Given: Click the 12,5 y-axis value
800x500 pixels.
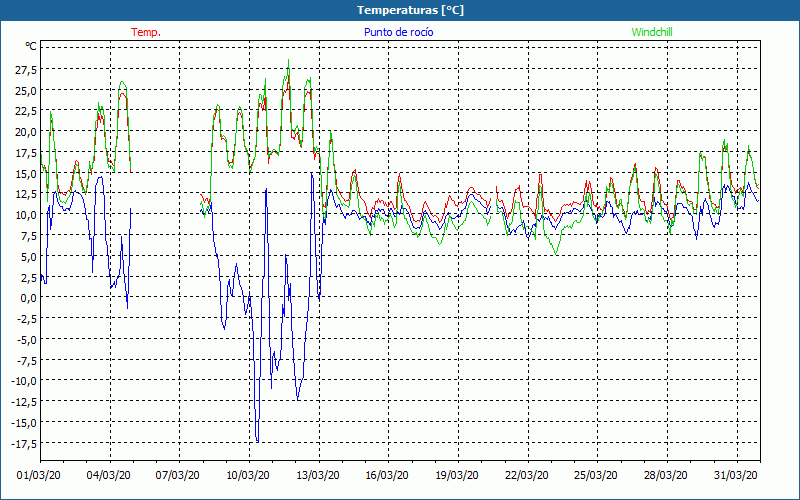Looking at the screenshot, I should tap(26, 194).
